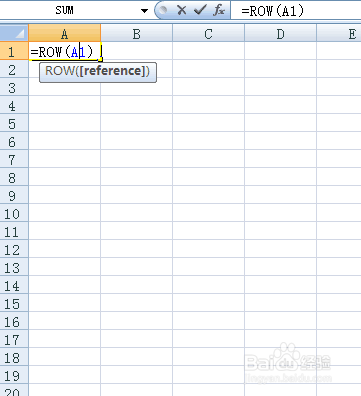The image size is (361, 396).
Task: Click cell A8
Action: point(65,177)
